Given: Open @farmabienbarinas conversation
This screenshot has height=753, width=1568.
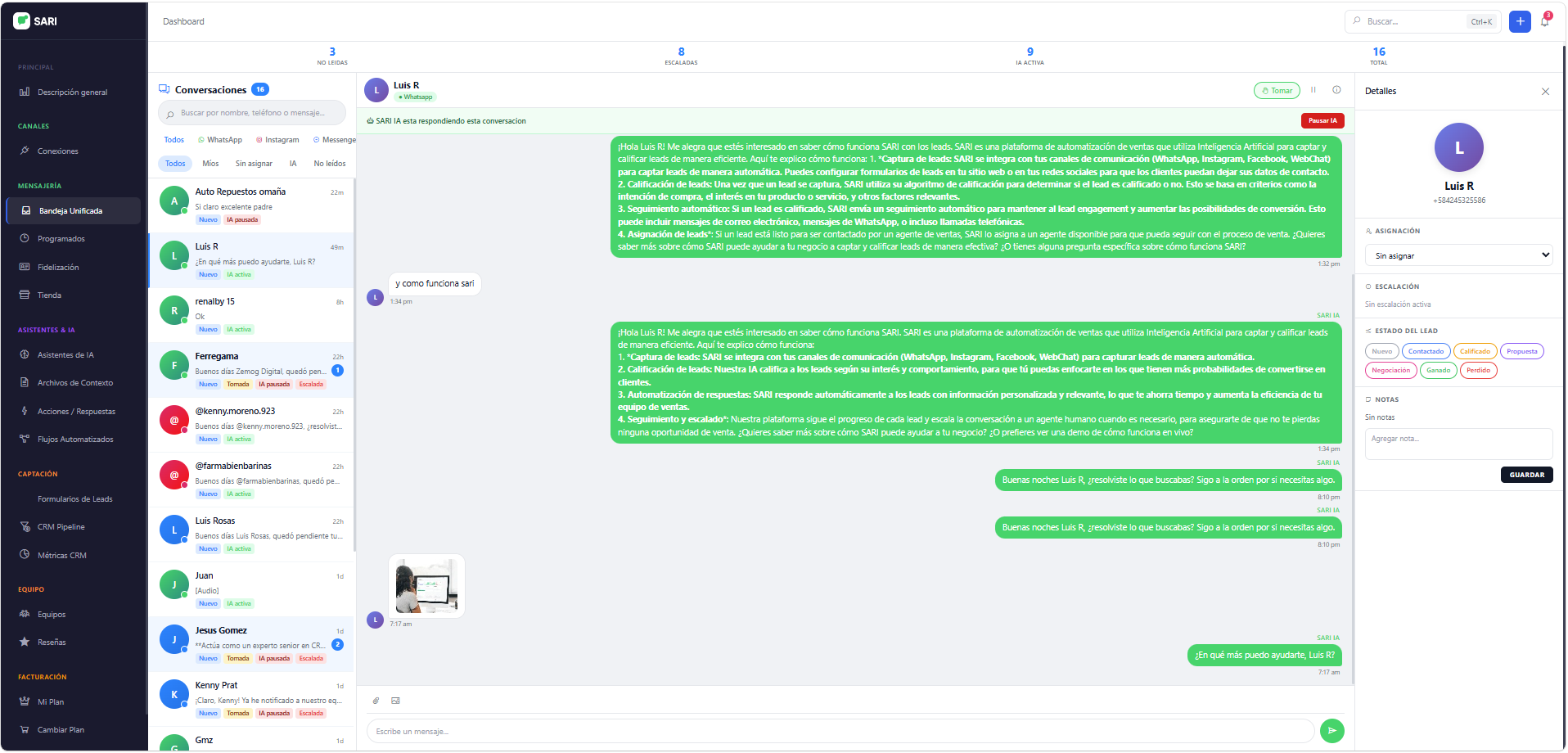Looking at the screenshot, I should (251, 480).
